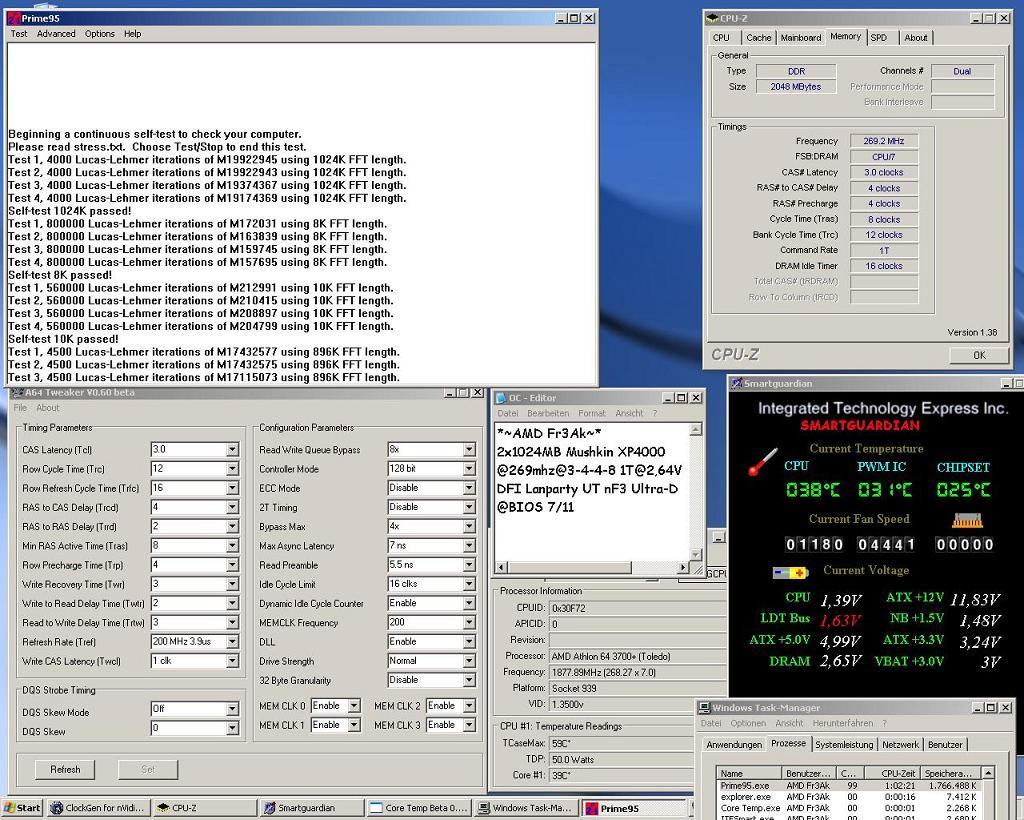Open the MEMCLK Frequency dropdown

click(x=469, y=623)
